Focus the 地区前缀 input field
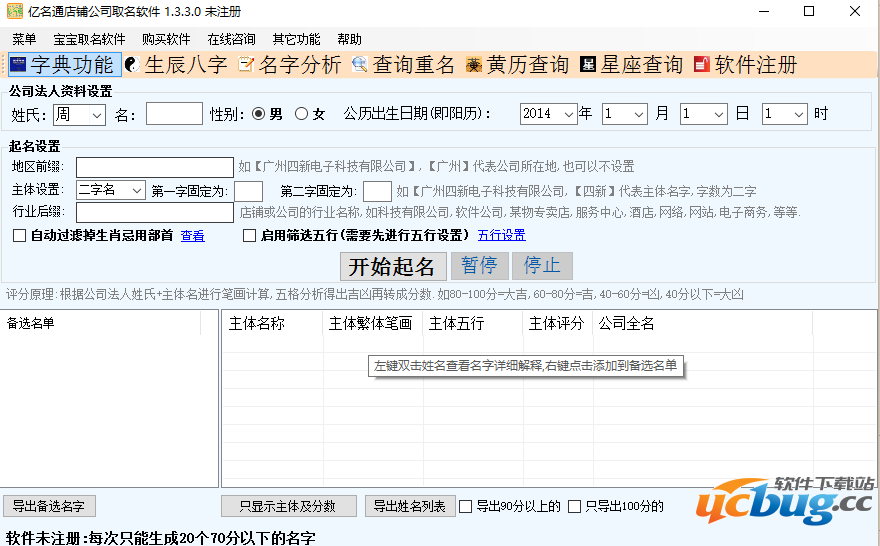This screenshot has width=880, height=546. tap(155, 167)
